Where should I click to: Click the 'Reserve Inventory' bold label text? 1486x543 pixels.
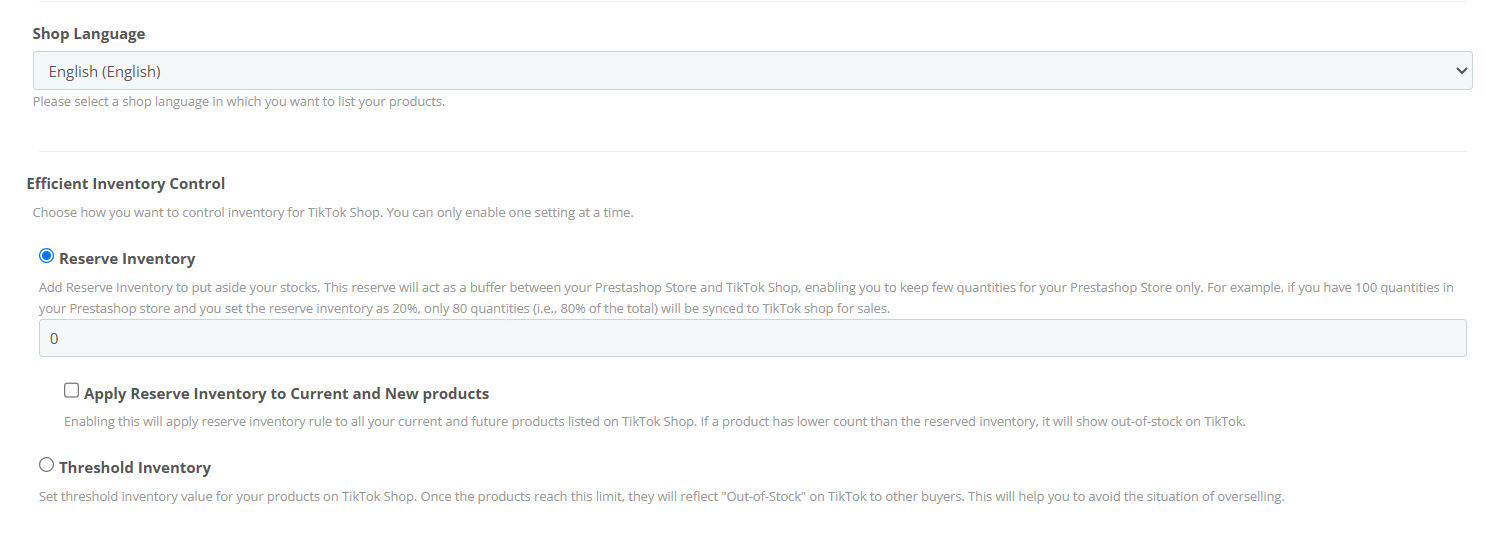pyautogui.click(x=127, y=259)
